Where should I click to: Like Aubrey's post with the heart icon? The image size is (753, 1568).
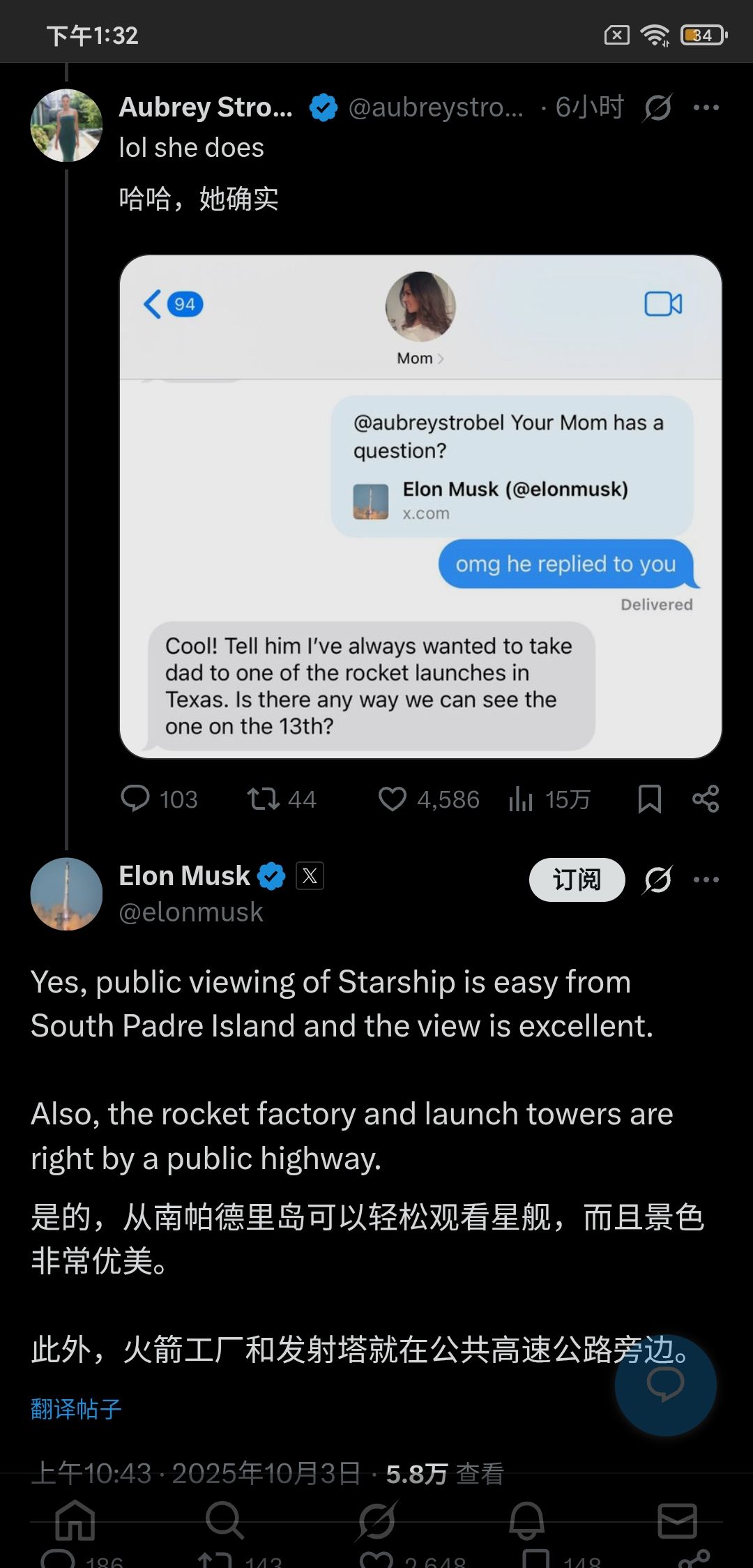393,799
